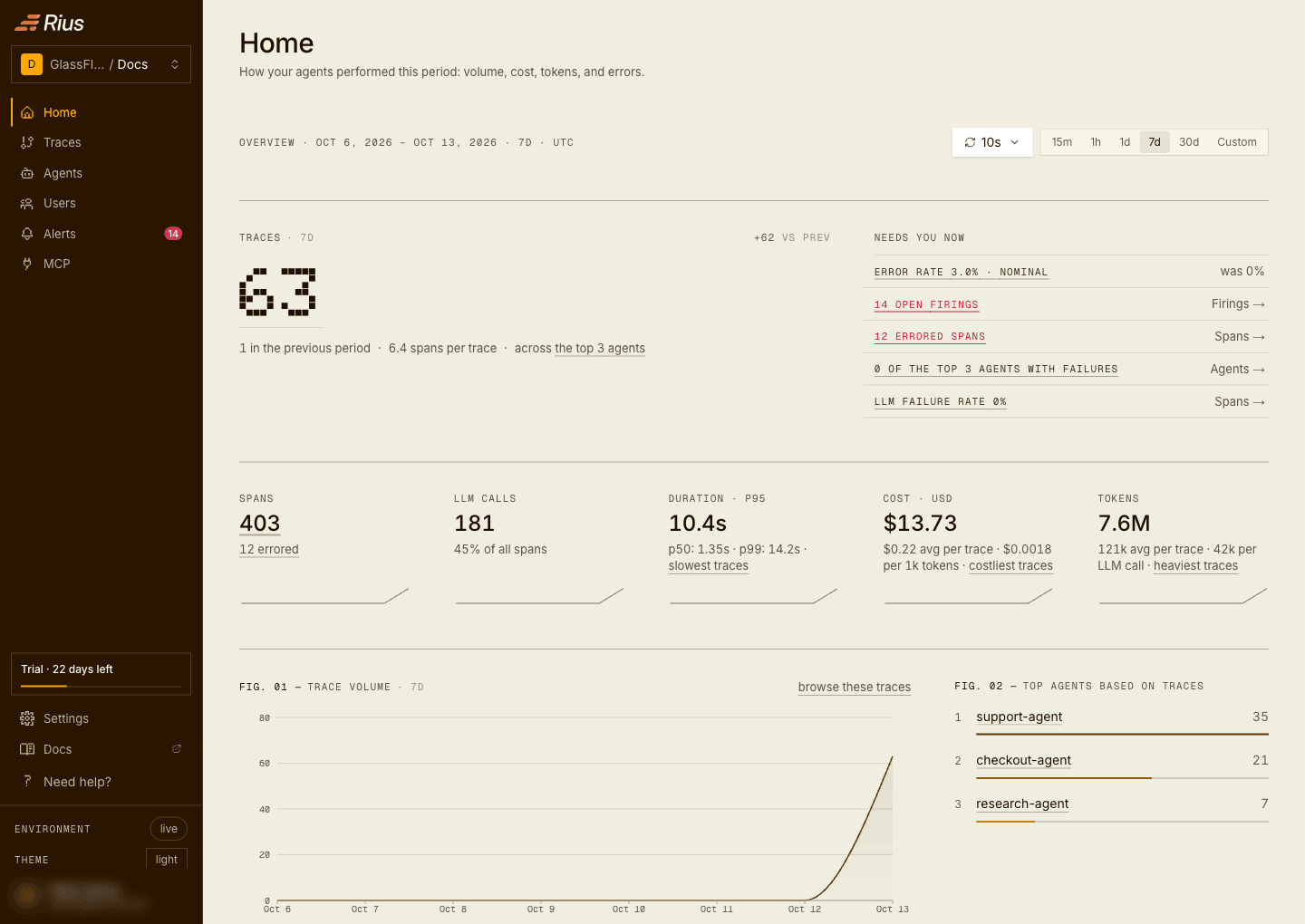Open the research-agent link
Screen dimensions: 1305x924
pyautogui.click(x=1022, y=804)
